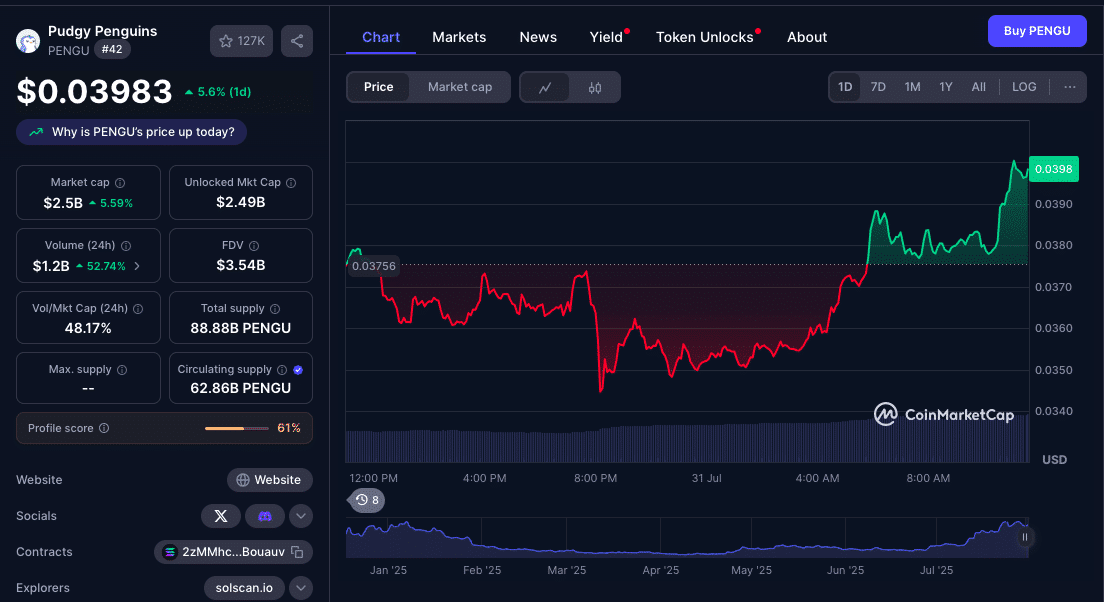
Task: Click the verified badge on Circulating supply
Action: [x=297, y=369]
